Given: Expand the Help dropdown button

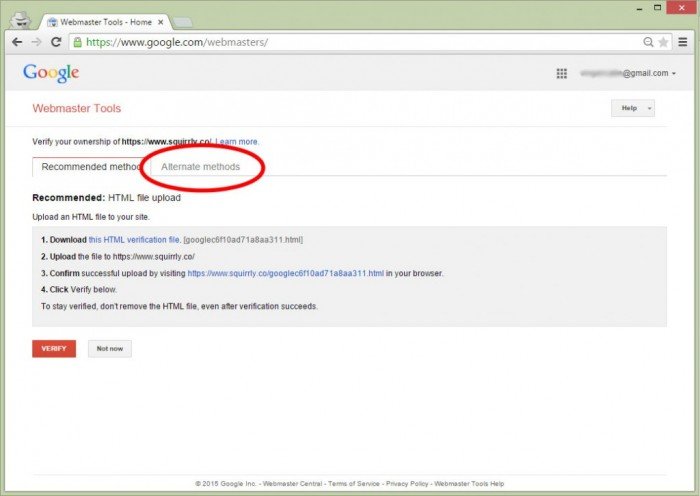Looking at the screenshot, I should coord(632,108).
